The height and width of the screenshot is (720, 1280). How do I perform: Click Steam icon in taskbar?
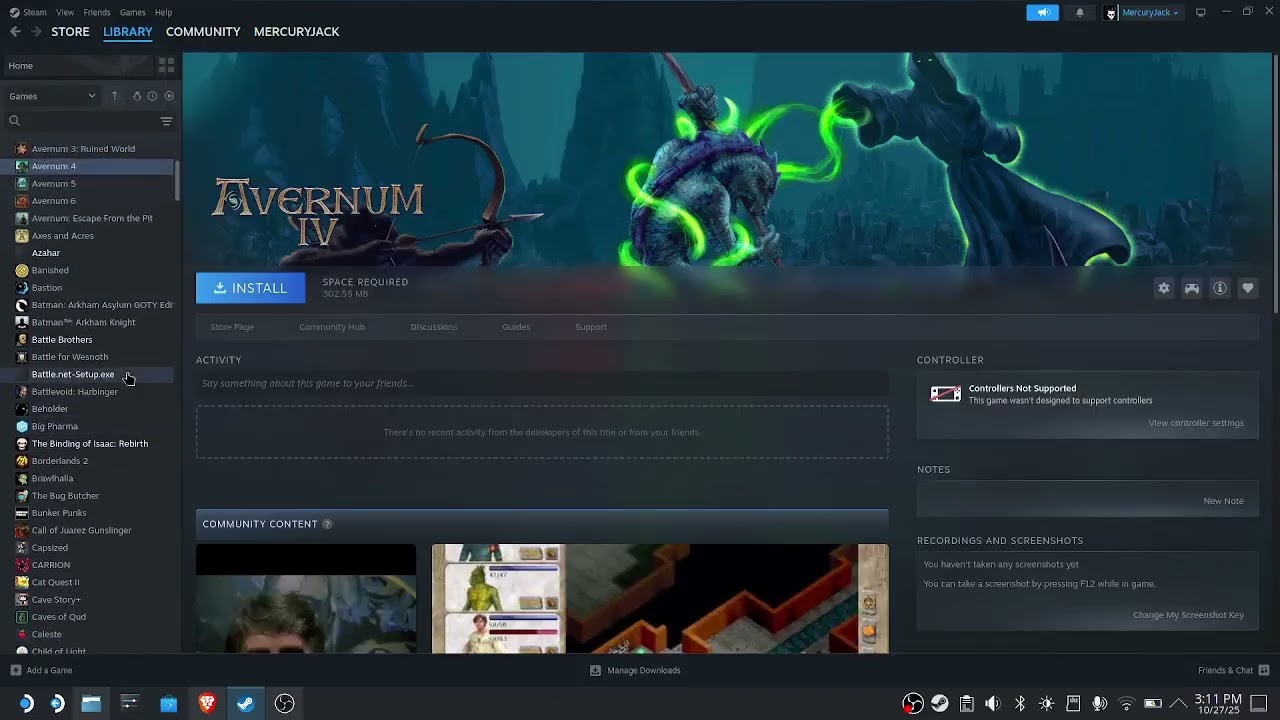pyautogui.click(x=245, y=703)
